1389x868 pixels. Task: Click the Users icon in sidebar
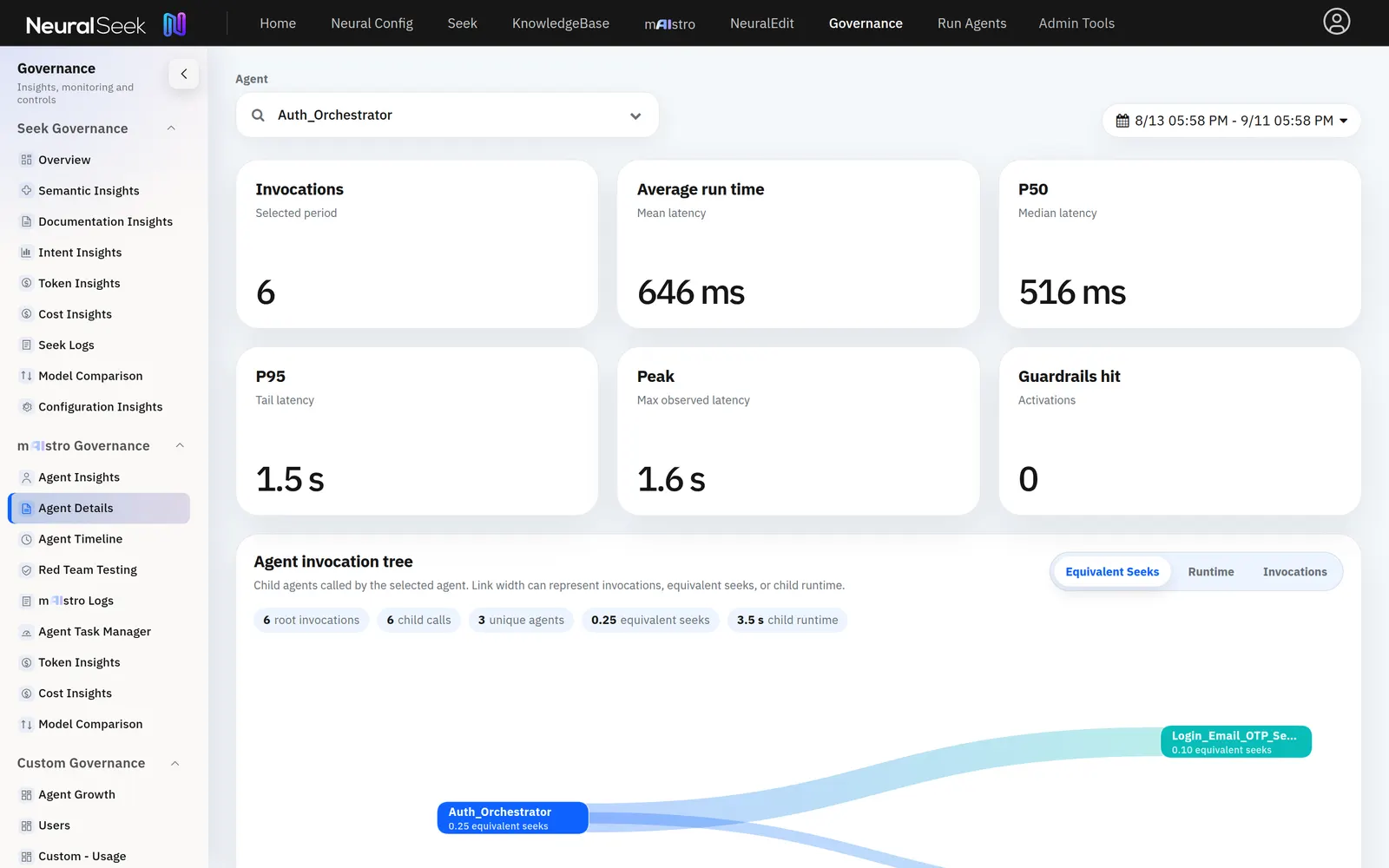click(26, 825)
